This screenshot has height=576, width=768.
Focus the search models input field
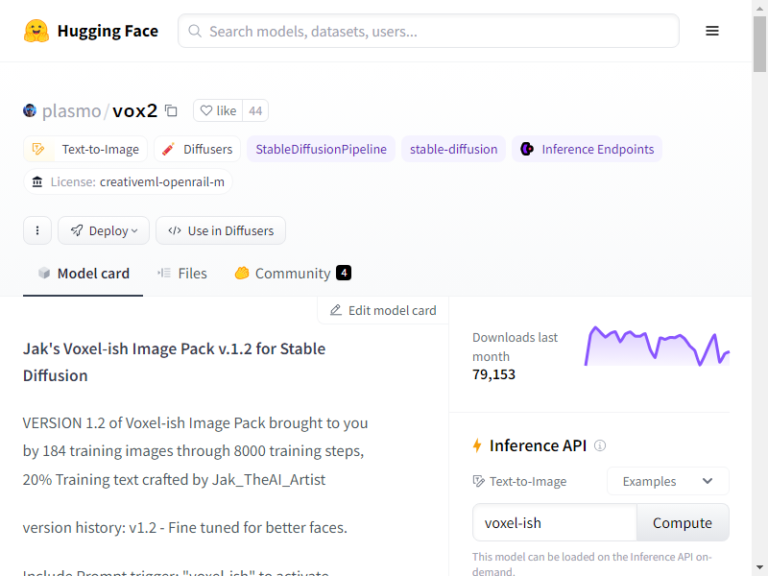coord(429,31)
